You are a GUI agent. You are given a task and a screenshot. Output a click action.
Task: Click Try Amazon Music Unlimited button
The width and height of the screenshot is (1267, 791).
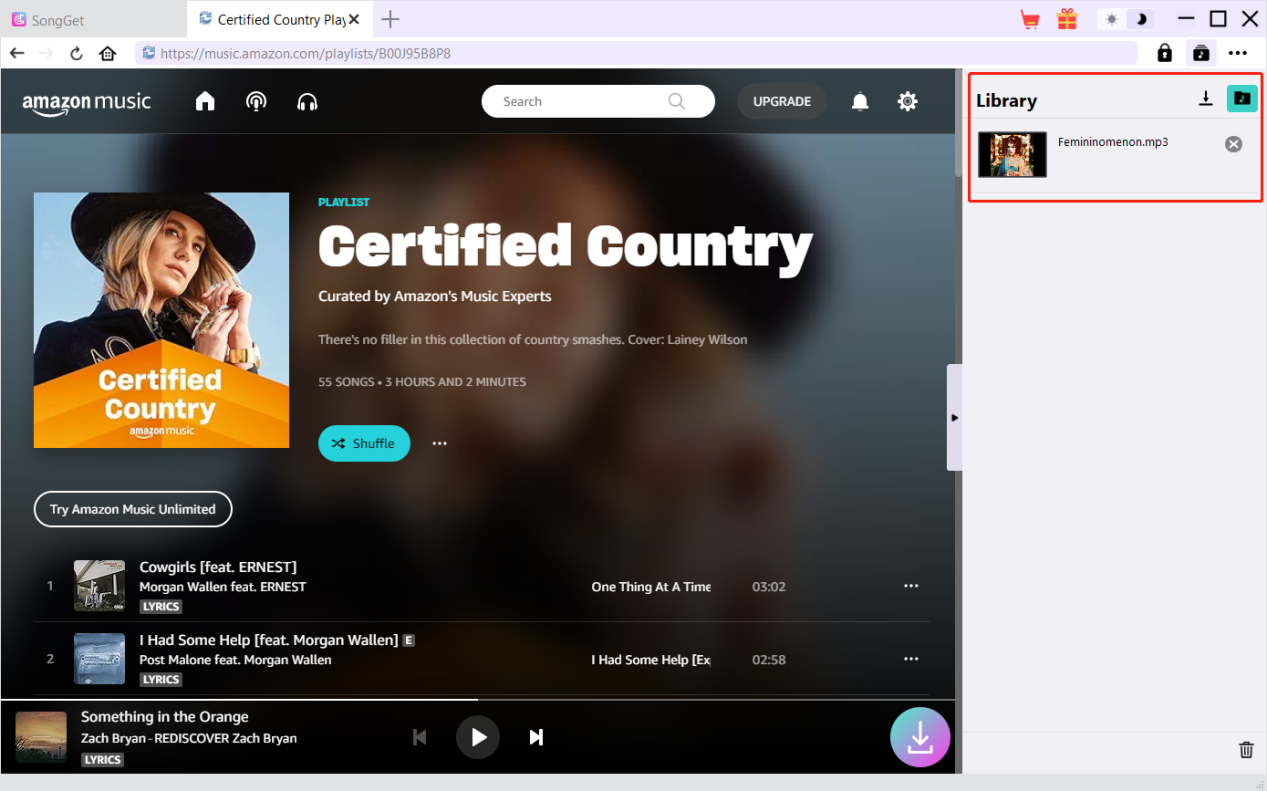133,509
